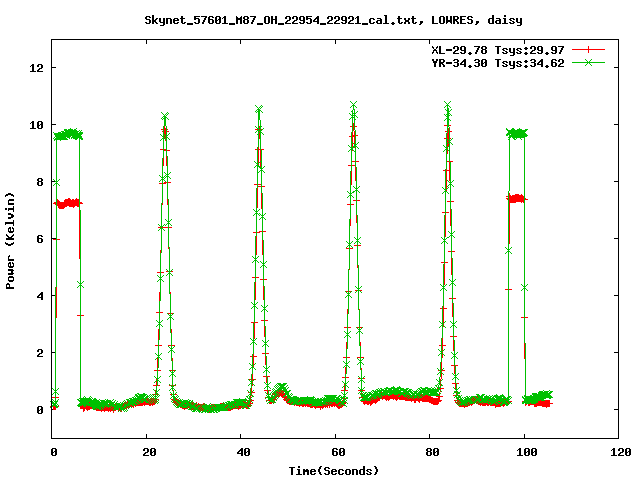
Task: Select legend entry YR-34.30 Tsys:34.62
Action: pos(498,63)
